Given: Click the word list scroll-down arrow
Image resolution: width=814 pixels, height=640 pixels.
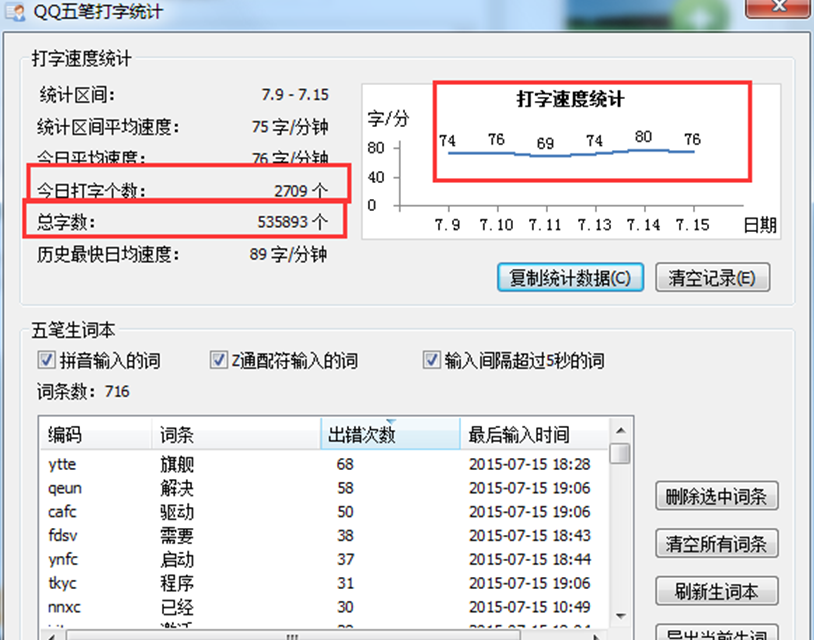Looking at the screenshot, I should [620, 617].
